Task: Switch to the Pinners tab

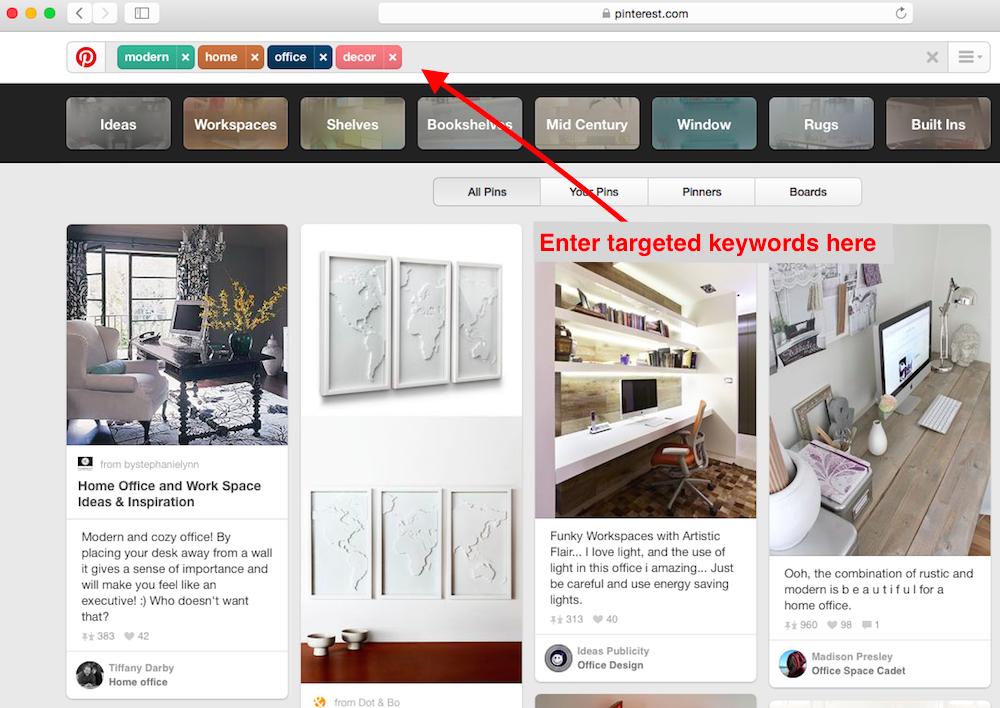Action: click(702, 192)
